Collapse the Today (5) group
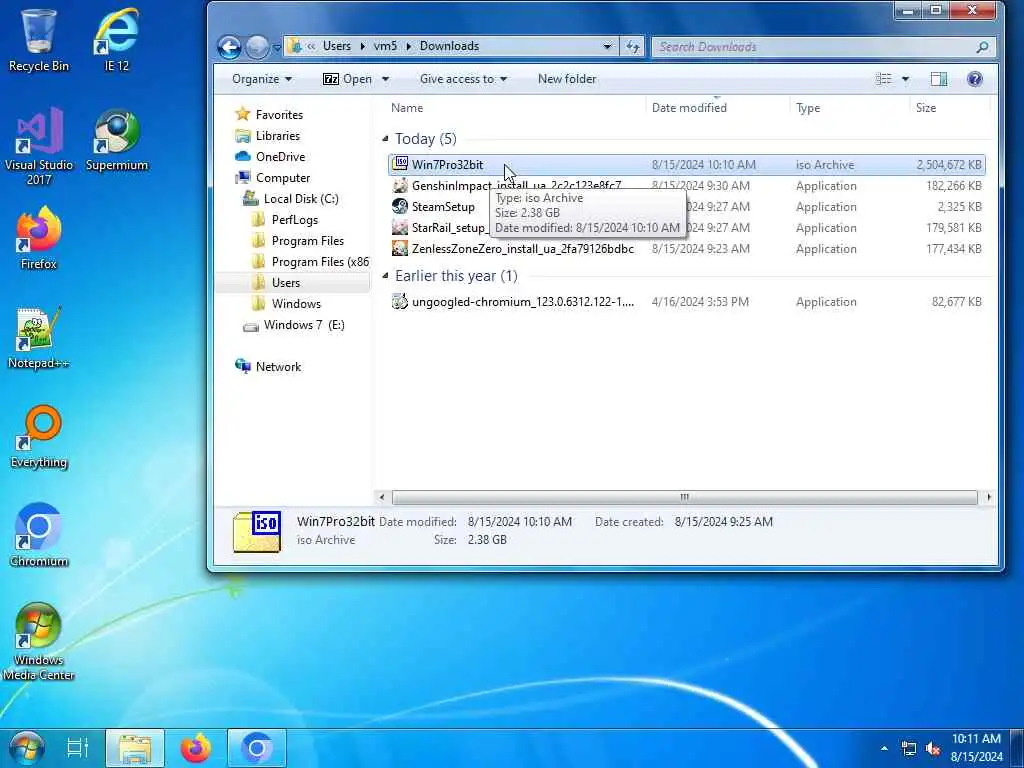 385,138
